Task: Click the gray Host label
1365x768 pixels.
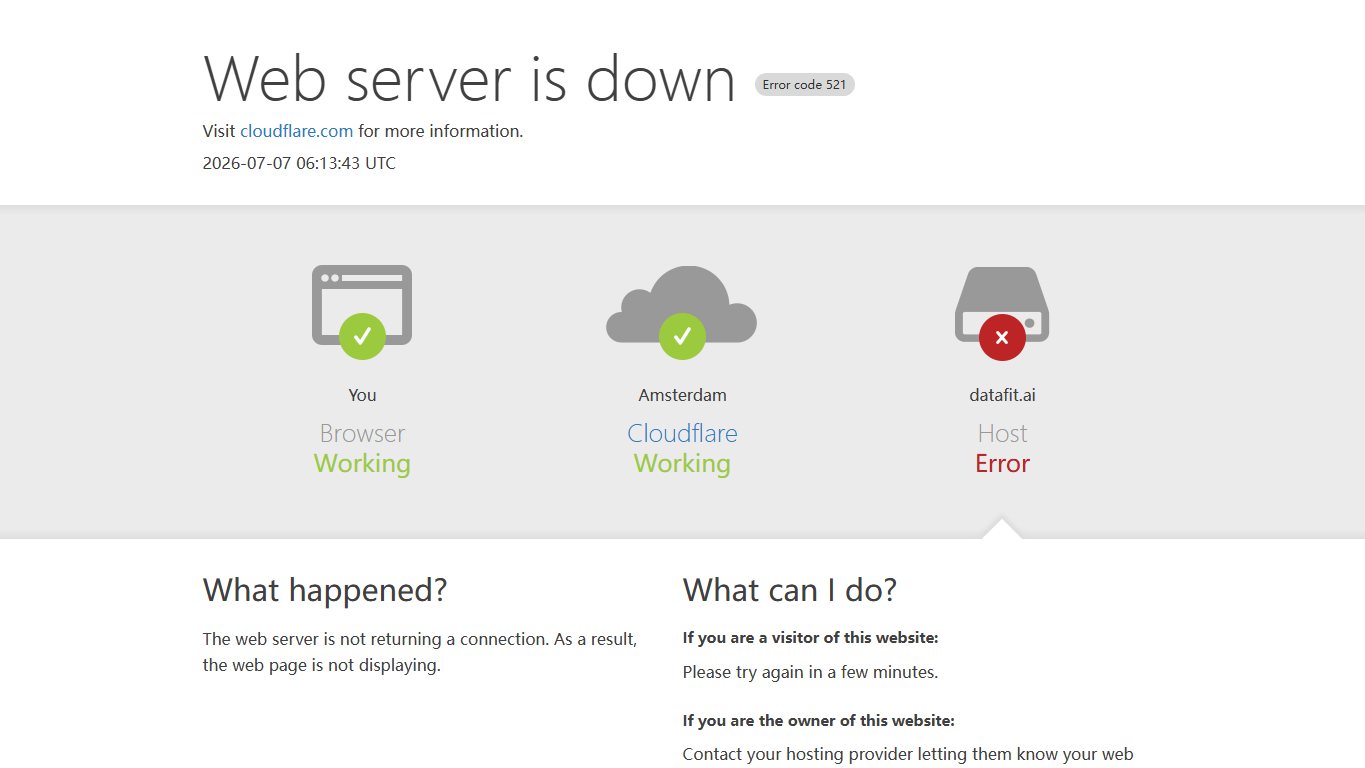Action: (x=1002, y=433)
